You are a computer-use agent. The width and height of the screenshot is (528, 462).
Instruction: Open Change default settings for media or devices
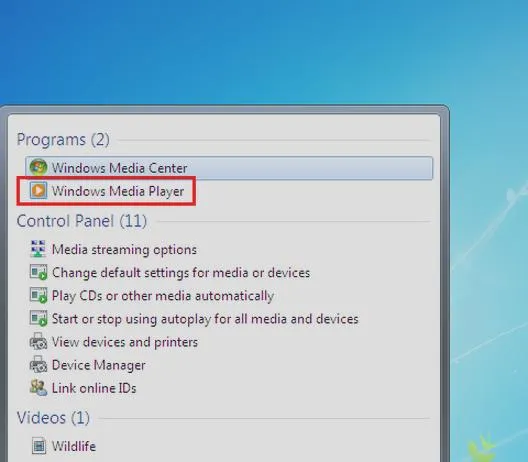(181, 273)
